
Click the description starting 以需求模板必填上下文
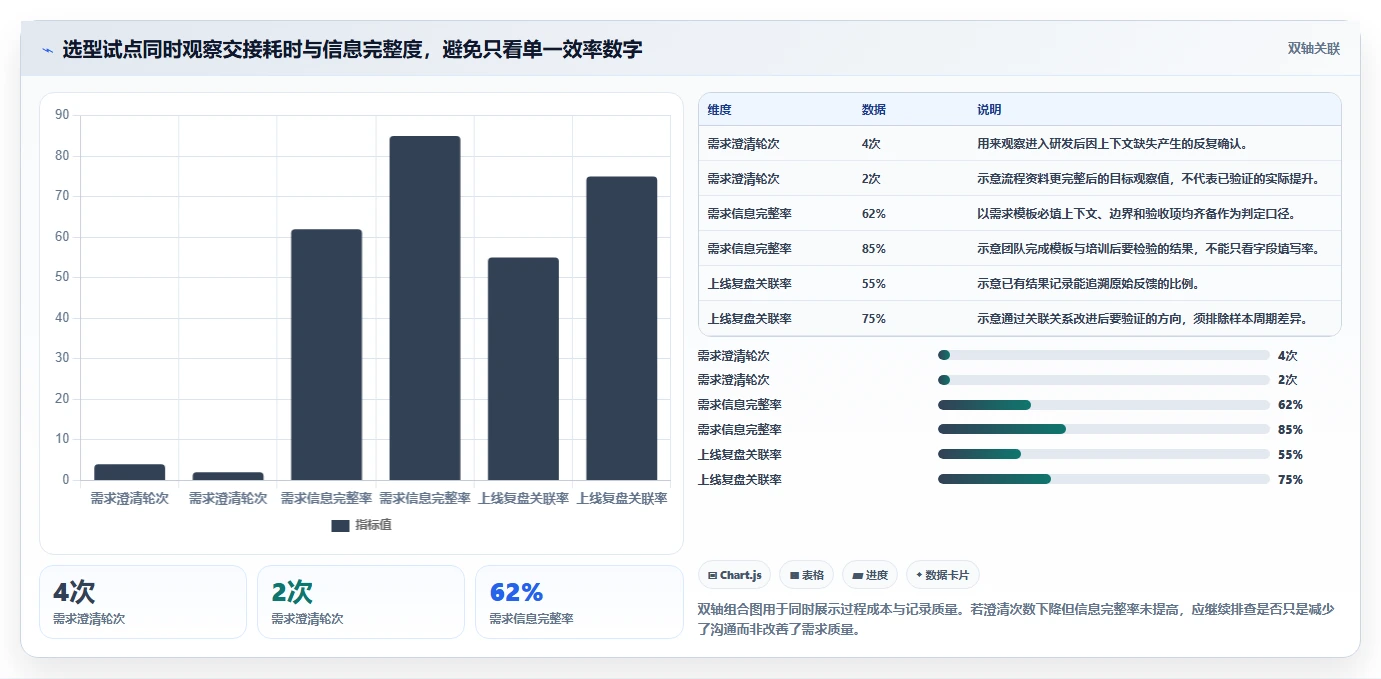[1136, 214]
